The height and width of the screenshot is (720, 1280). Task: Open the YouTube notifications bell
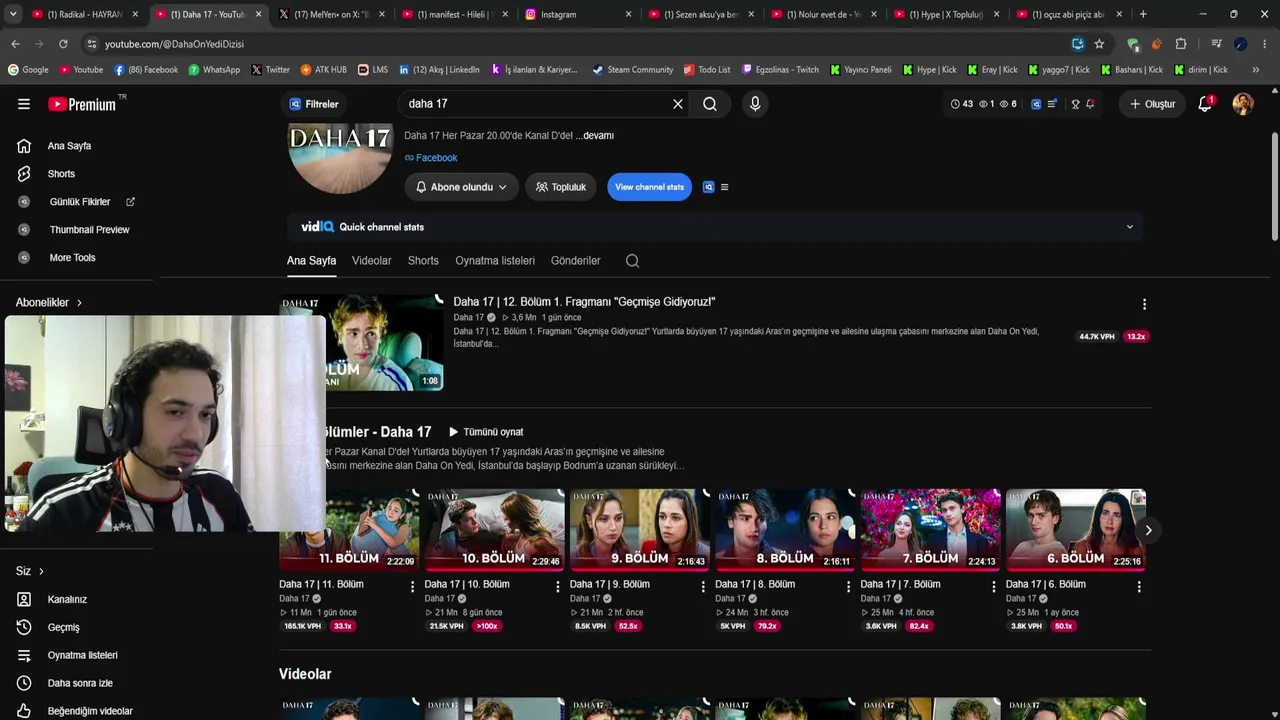click(1205, 104)
